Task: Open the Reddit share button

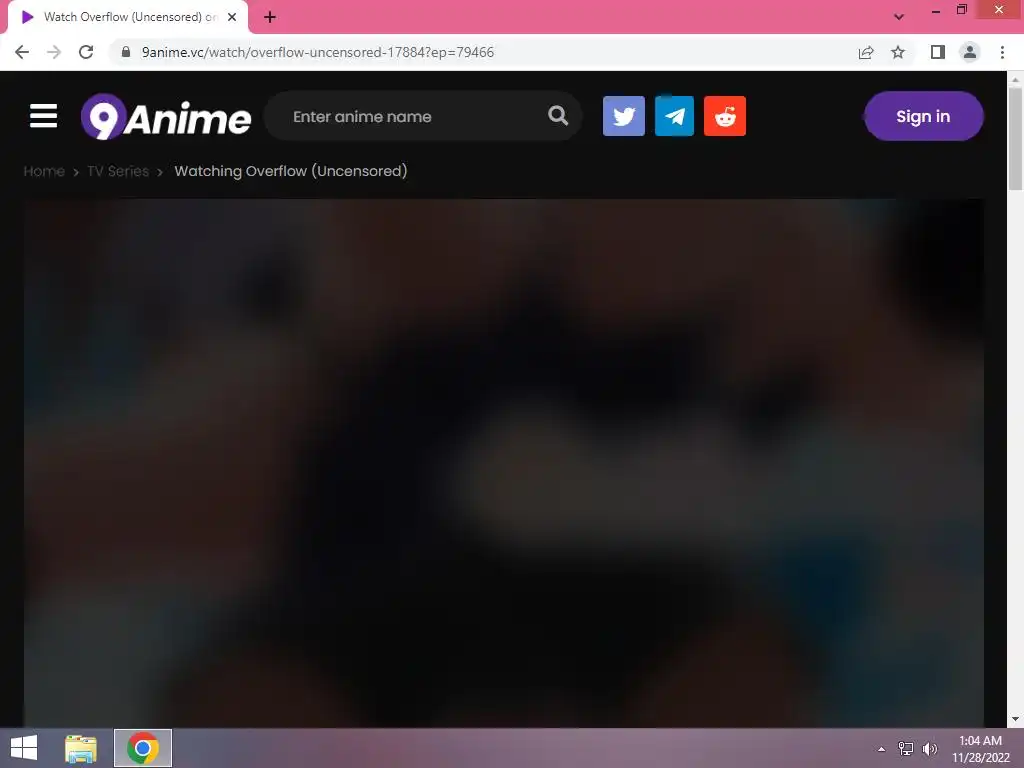Action: [x=725, y=116]
